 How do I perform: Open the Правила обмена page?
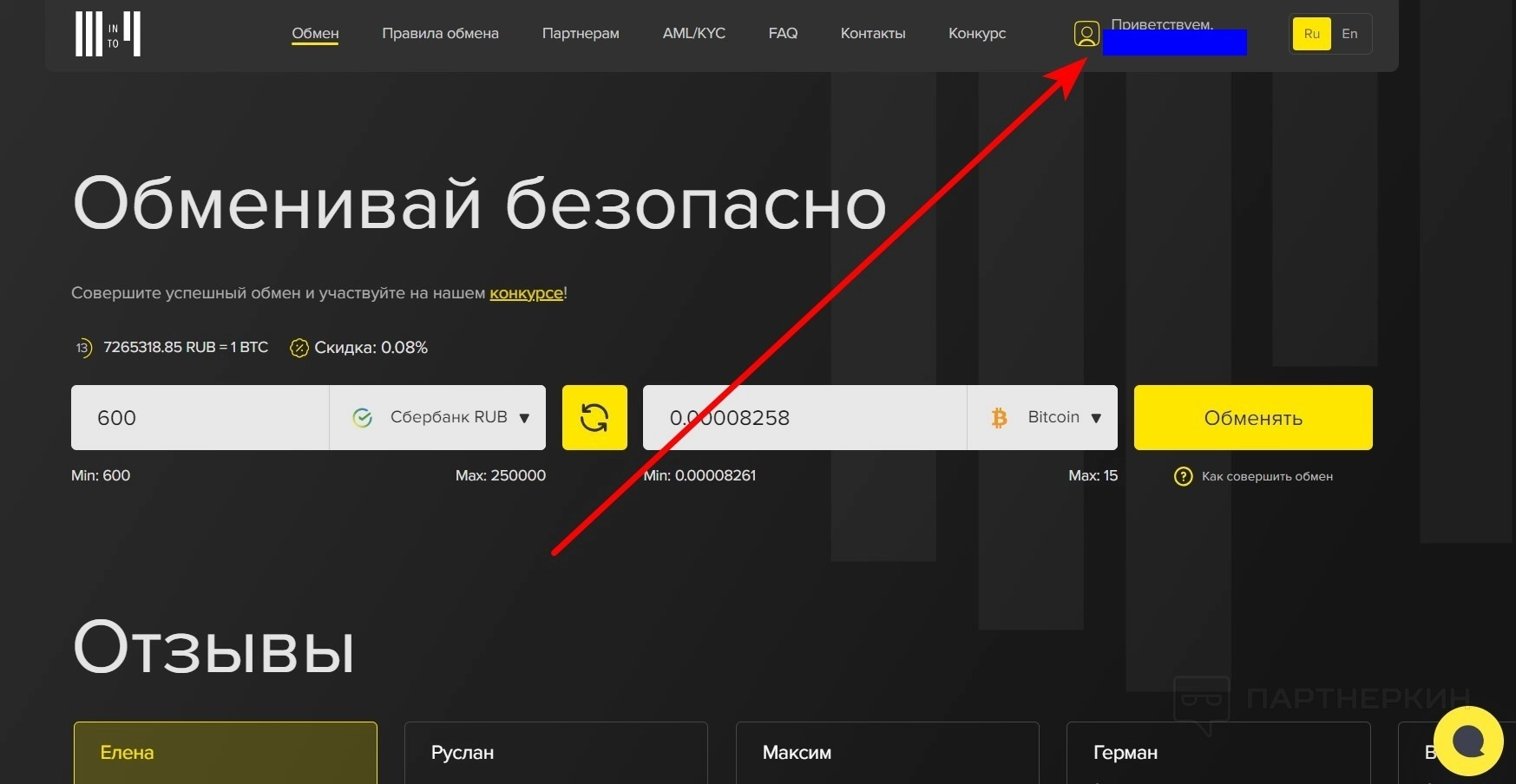pyautogui.click(x=440, y=34)
